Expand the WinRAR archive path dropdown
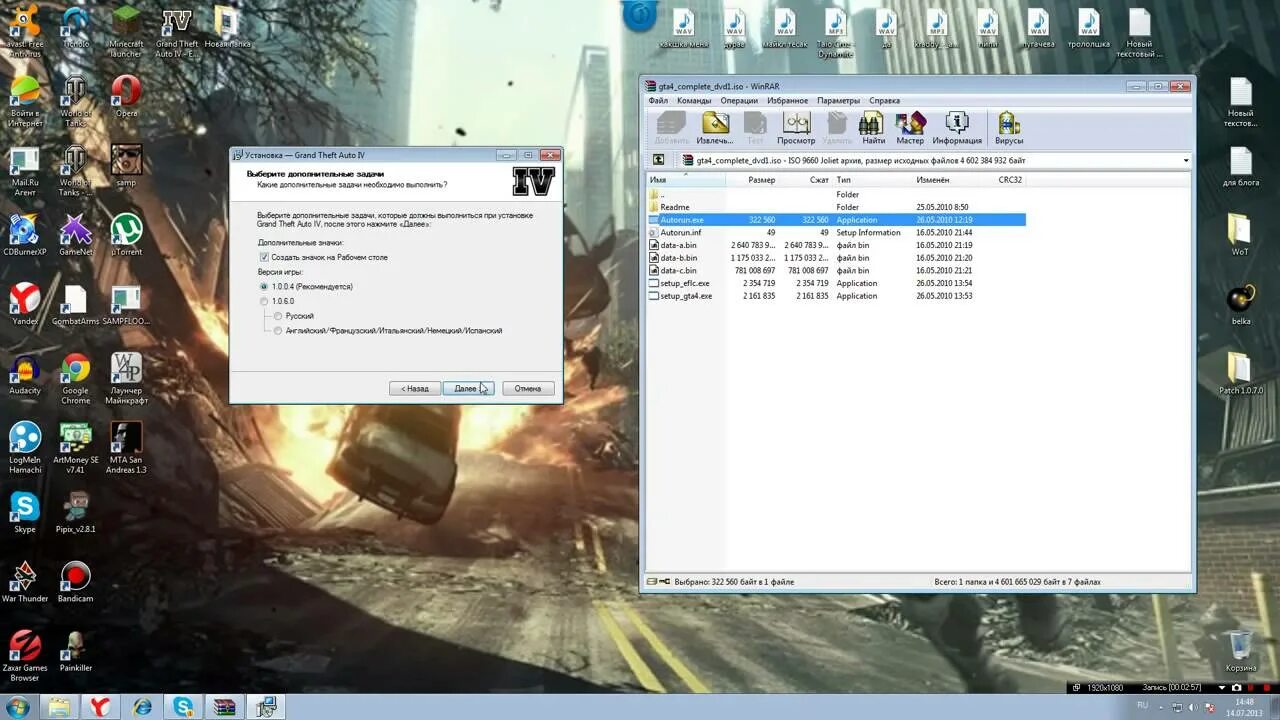Image resolution: width=1280 pixels, height=720 pixels. coord(1186,160)
